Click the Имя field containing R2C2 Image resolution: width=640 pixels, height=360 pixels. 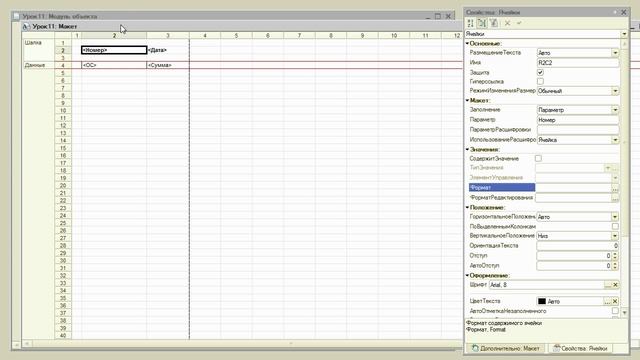coord(578,63)
